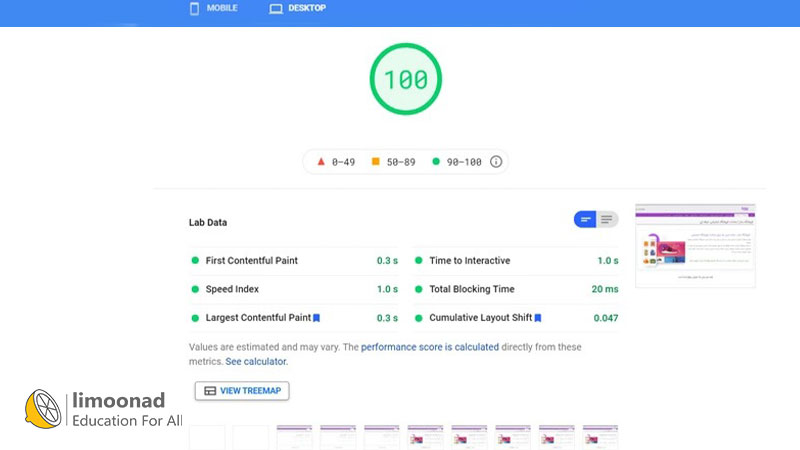Click the red triangle 0-49 legend icon
This screenshot has width=800, height=450.
coord(321,162)
